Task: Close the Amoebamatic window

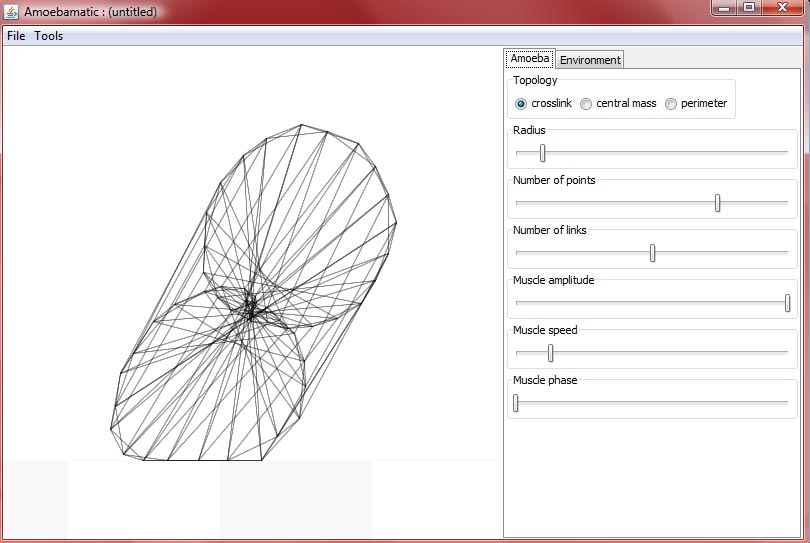Action: click(782, 8)
